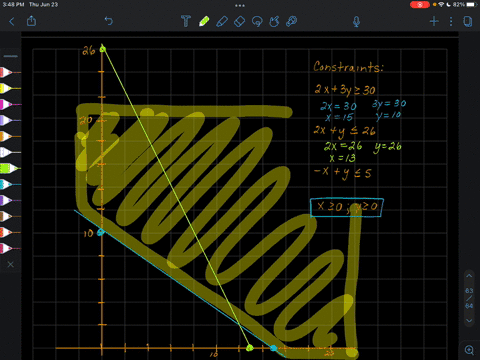Select the hand scroll tool

point(274,21)
